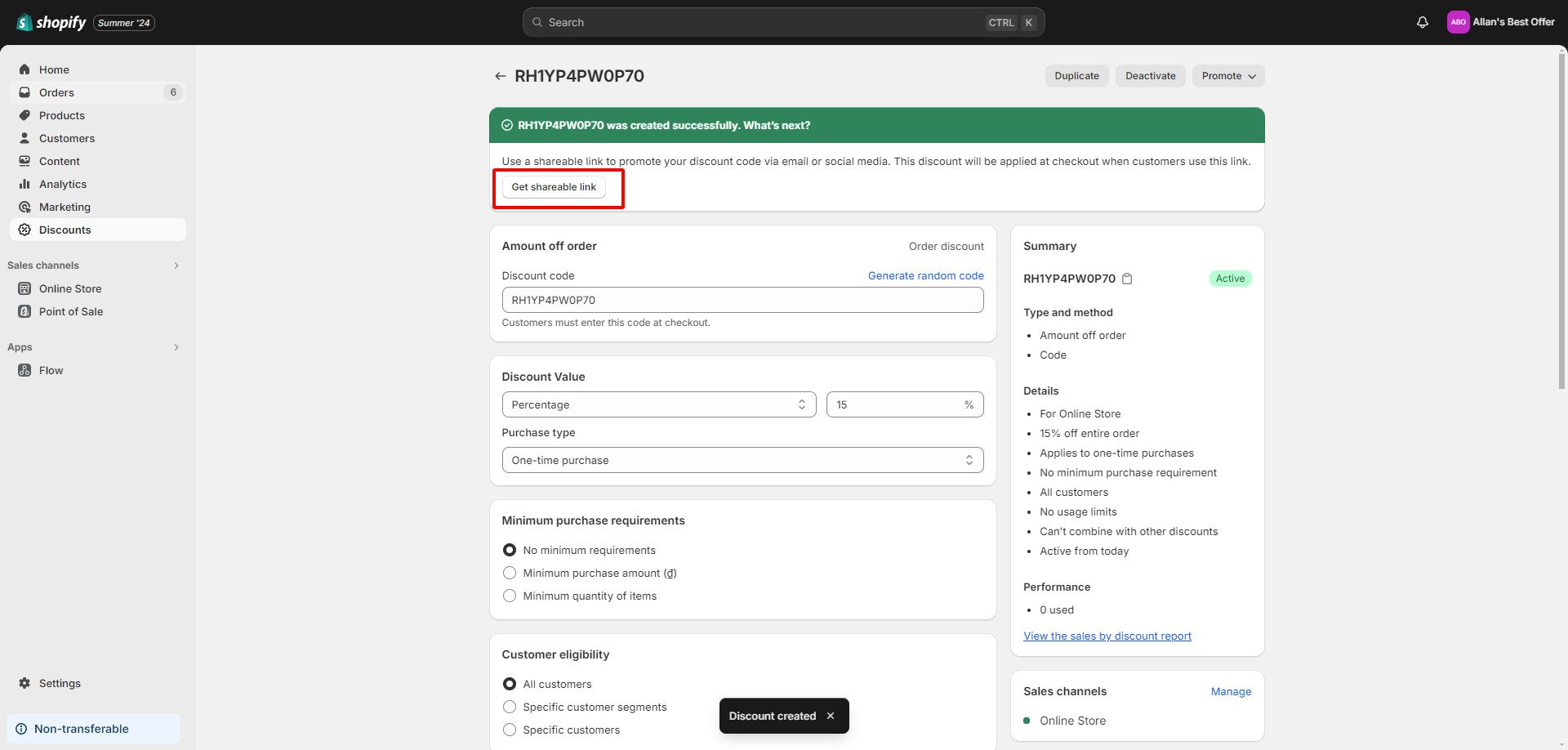Image resolution: width=1568 pixels, height=750 pixels.
Task: Select Minimum purchase amount radio option
Action: click(510, 573)
